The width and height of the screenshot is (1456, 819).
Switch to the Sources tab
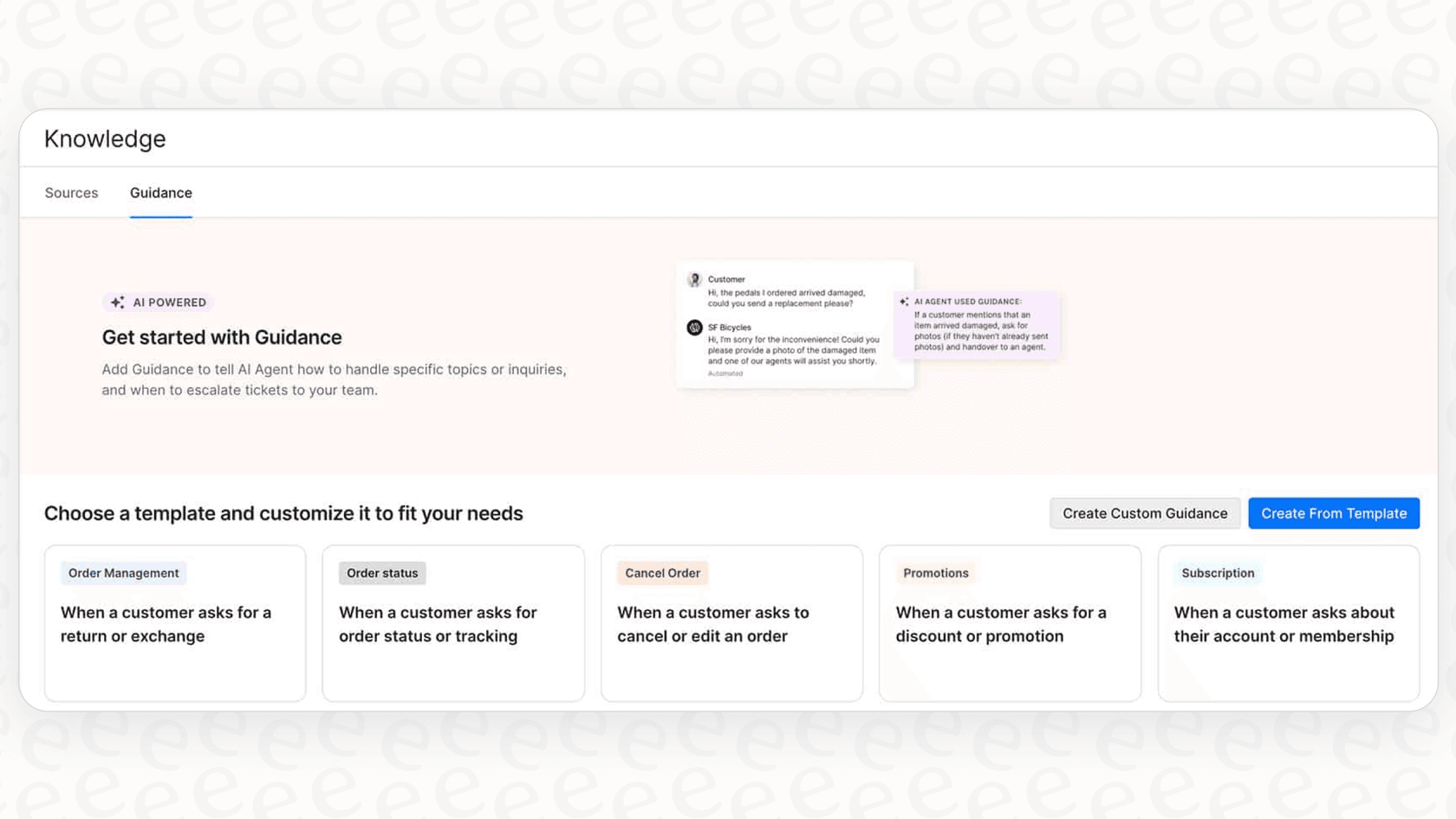pyautogui.click(x=71, y=192)
